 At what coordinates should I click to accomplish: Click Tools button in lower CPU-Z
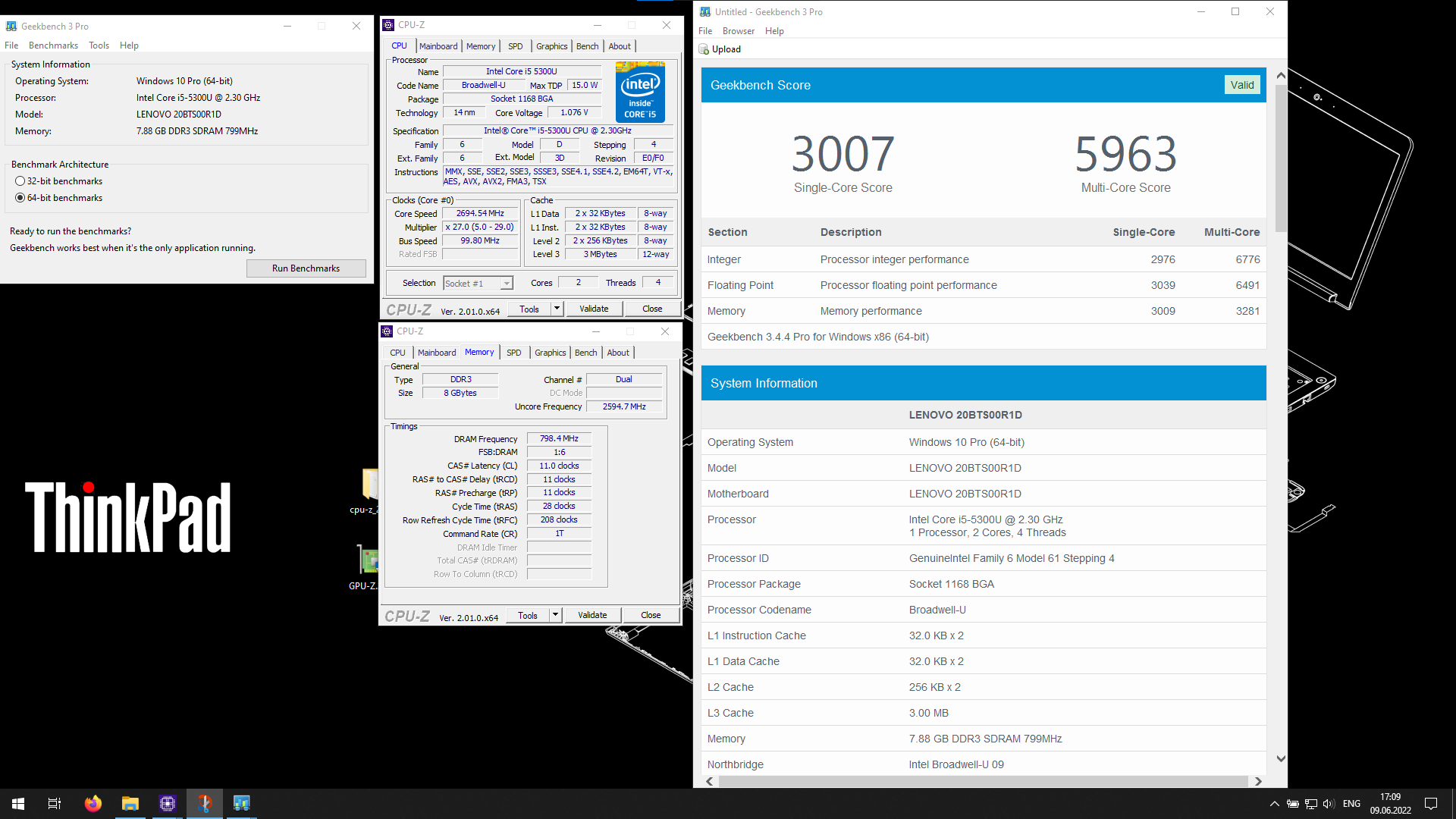tap(528, 615)
